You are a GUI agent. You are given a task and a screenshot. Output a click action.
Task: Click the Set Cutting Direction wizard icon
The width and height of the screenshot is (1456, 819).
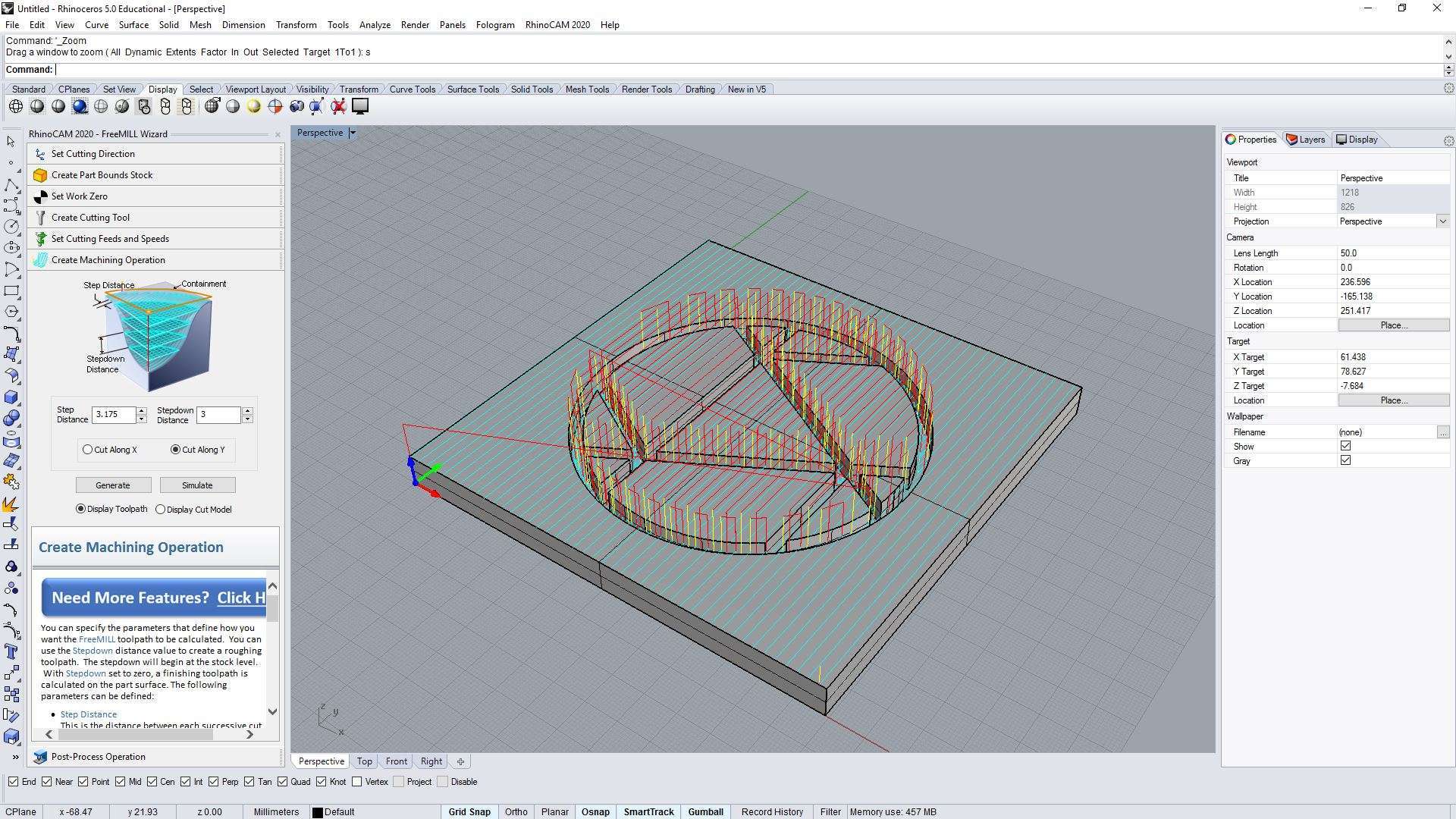[x=41, y=154]
